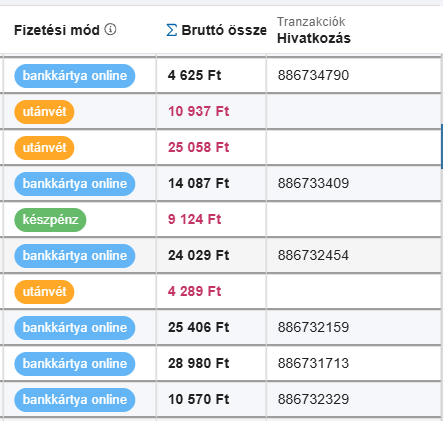Click the sigma sum icon before Bruttó összeg
The width and height of the screenshot is (443, 421).
(171, 30)
